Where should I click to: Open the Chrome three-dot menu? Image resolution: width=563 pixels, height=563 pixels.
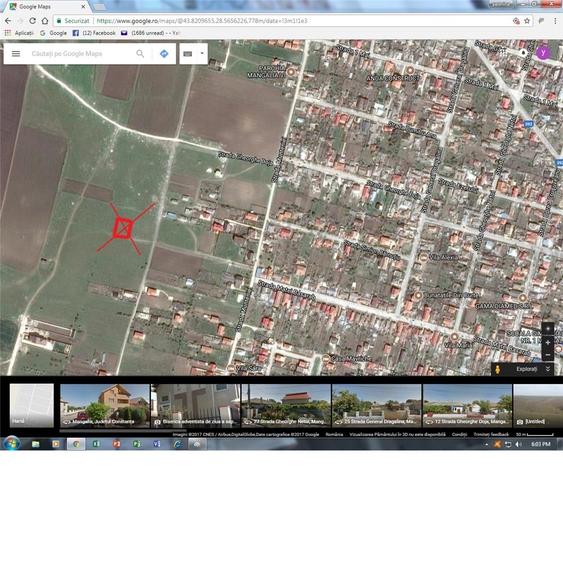coord(555,21)
